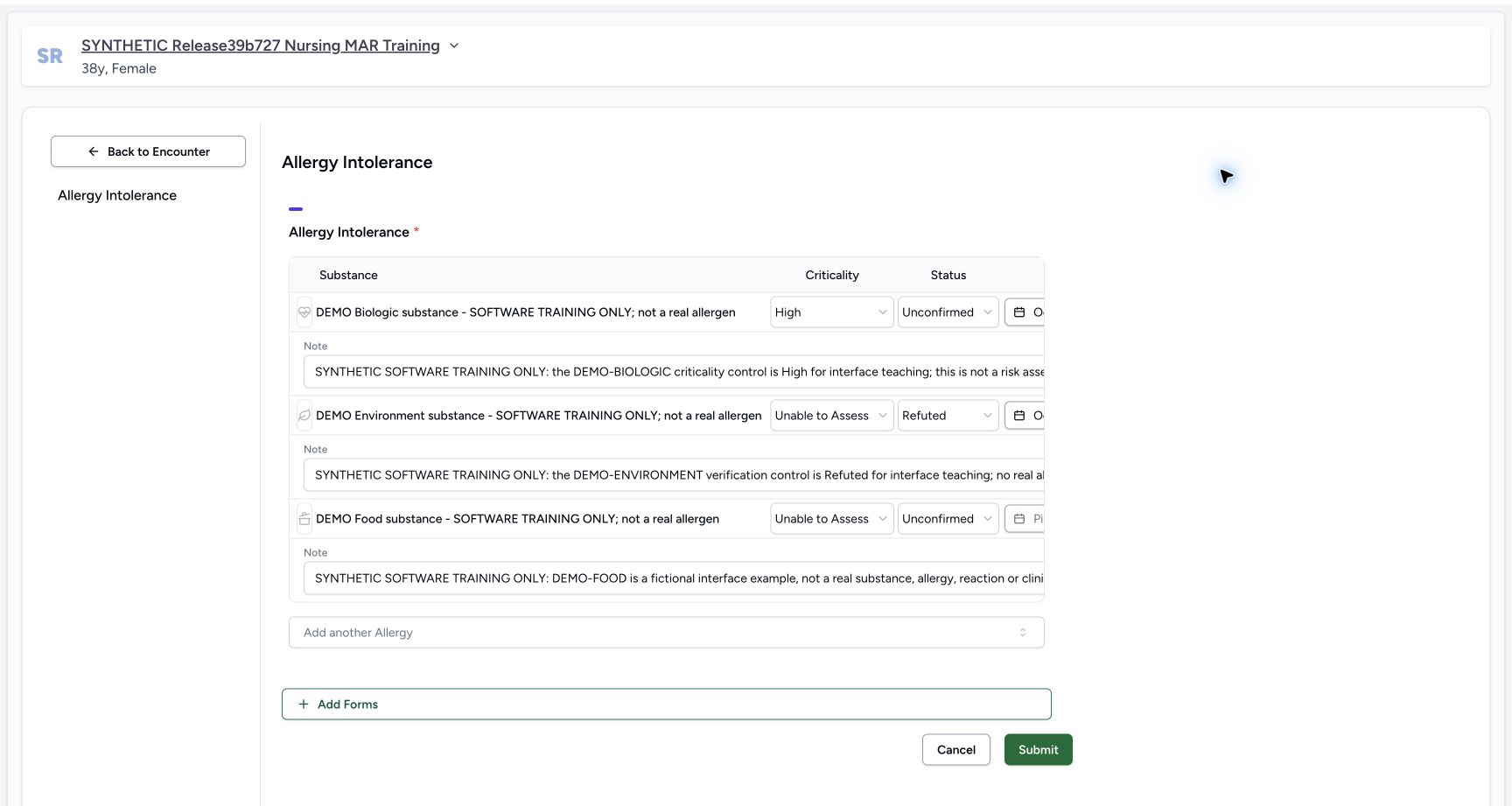1512x806 pixels.
Task: Click the Substance column header
Action: 348,275
